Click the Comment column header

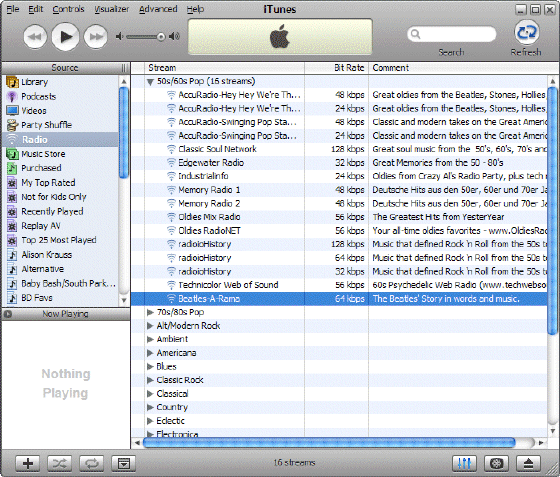(464, 68)
